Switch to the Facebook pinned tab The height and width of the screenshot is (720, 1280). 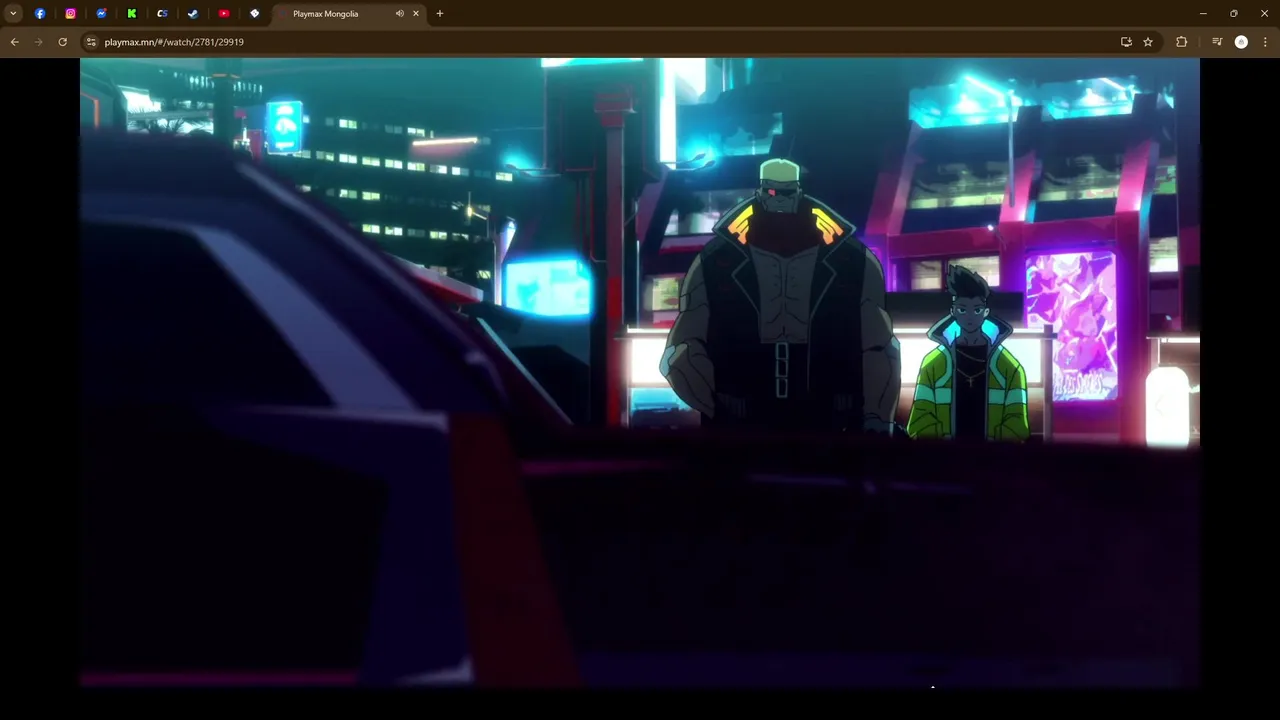pyautogui.click(x=40, y=14)
